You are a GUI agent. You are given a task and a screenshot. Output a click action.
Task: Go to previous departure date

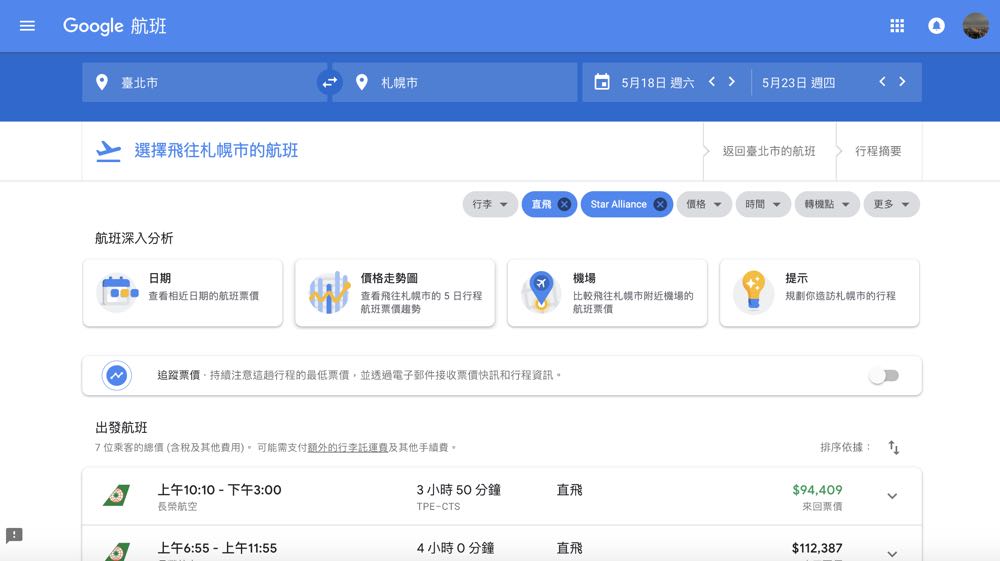click(x=712, y=82)
